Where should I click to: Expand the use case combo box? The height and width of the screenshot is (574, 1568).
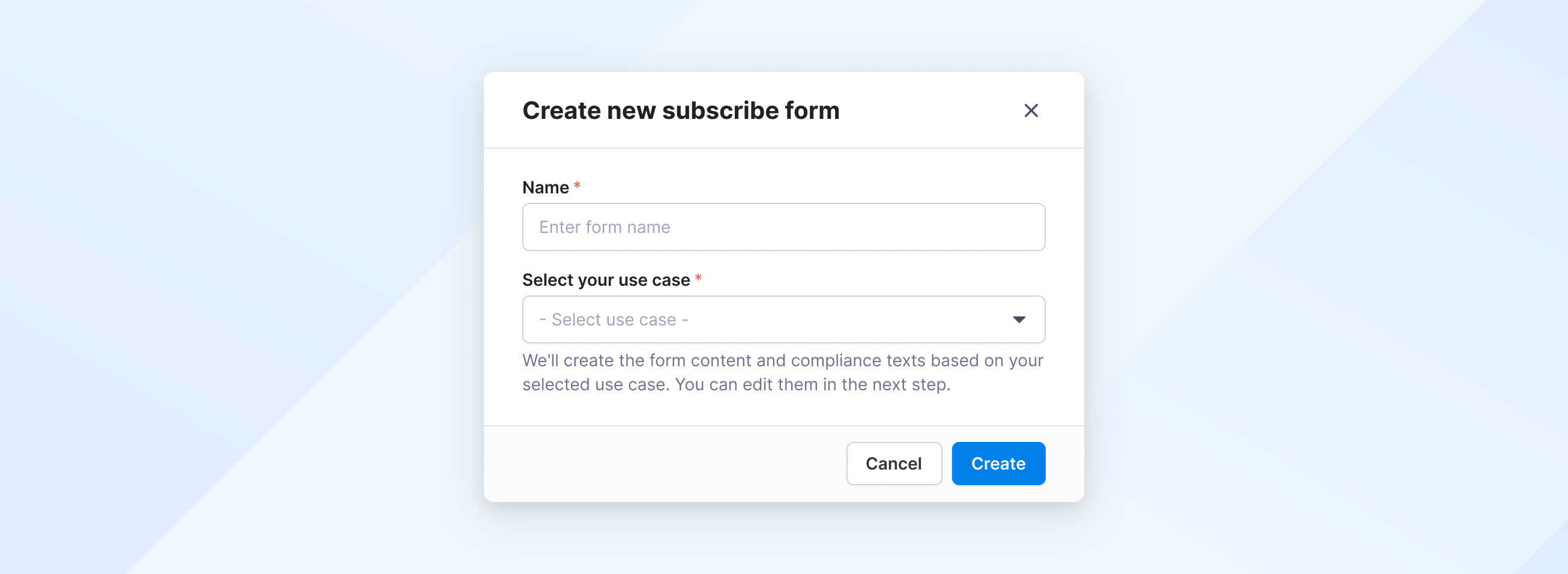(783, 319)
